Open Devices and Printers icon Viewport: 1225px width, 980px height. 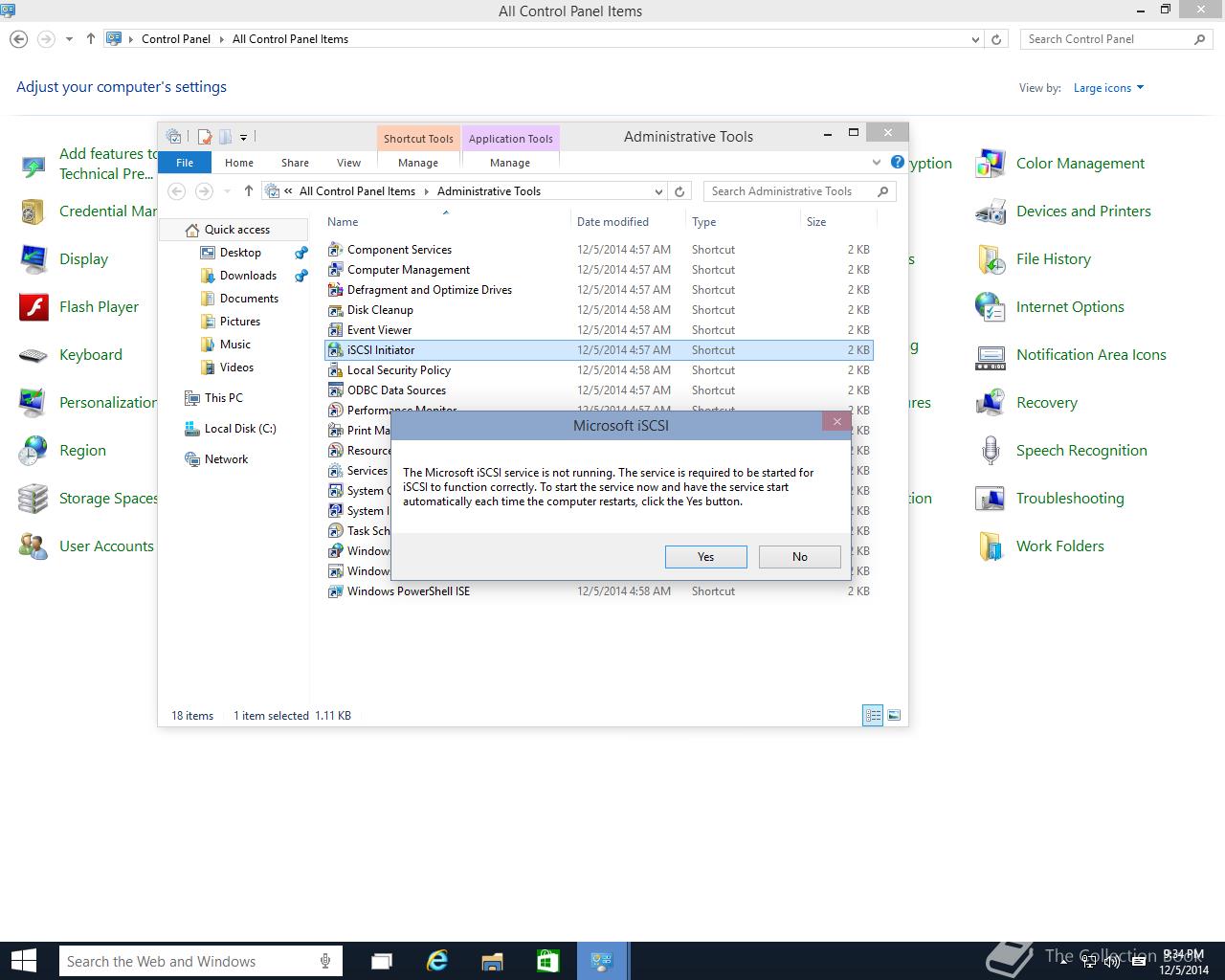pos(990,212)
